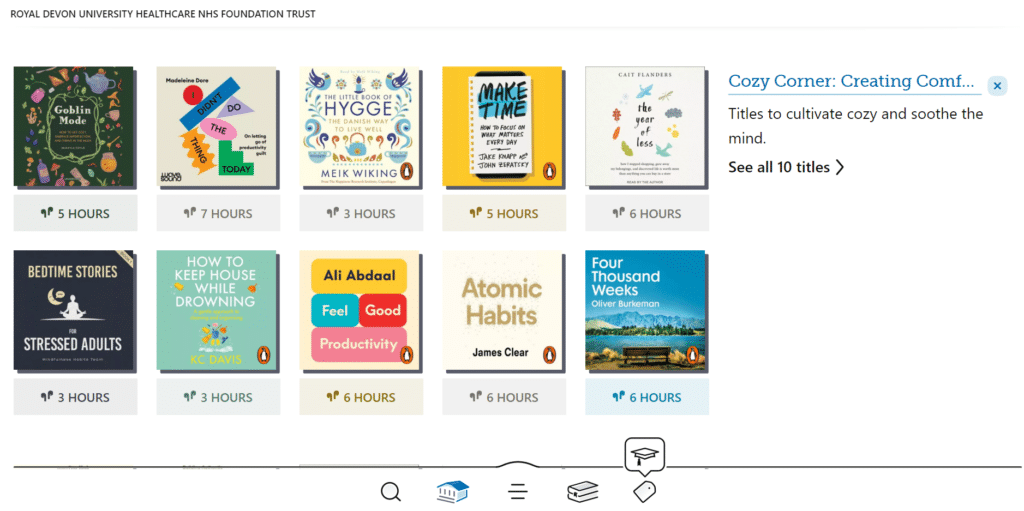
Task: Select the Little Book of Hygge cover
Action: tap(359, 127)
